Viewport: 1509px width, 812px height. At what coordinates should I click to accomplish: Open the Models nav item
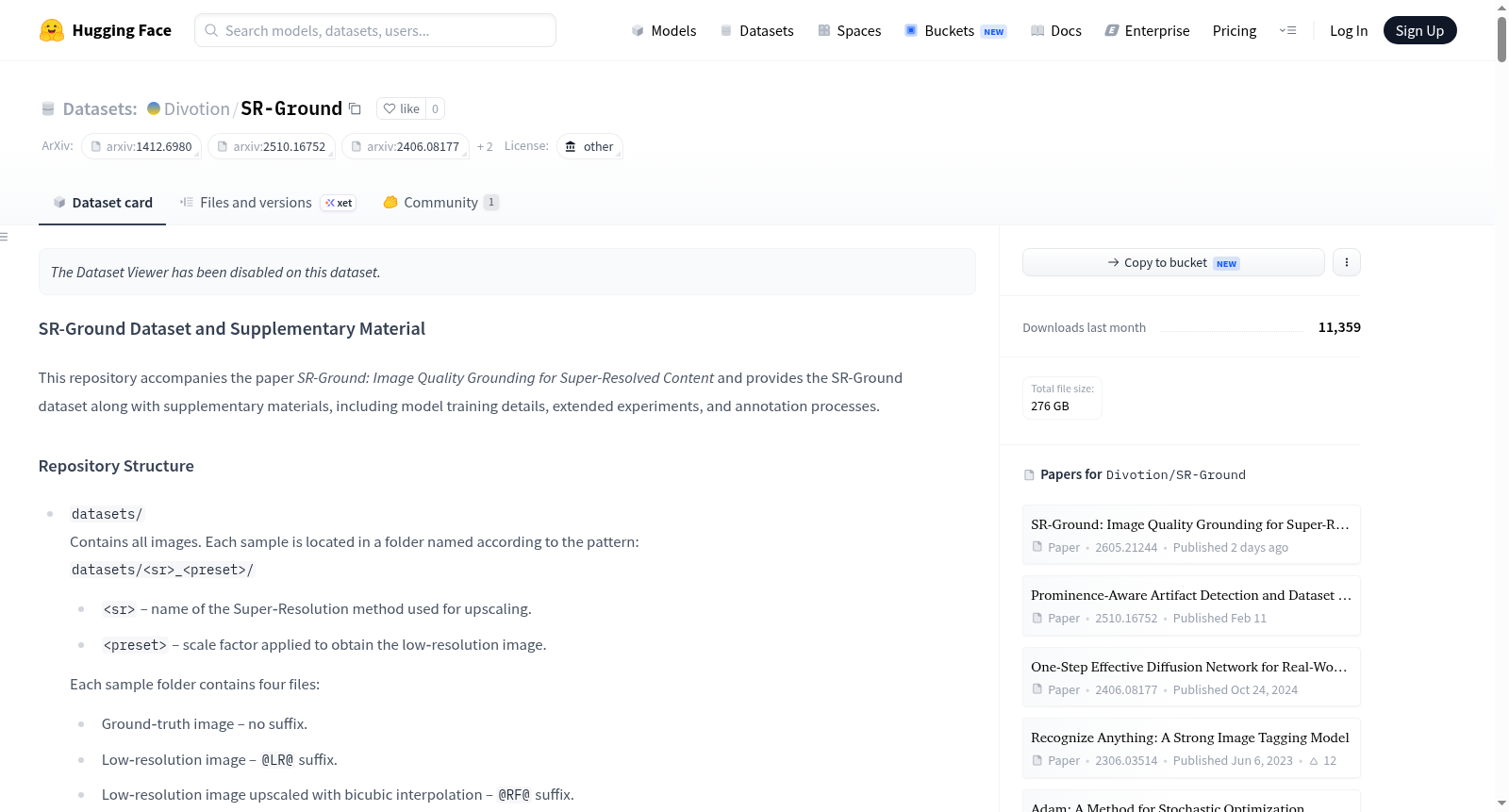click(664, 30)
